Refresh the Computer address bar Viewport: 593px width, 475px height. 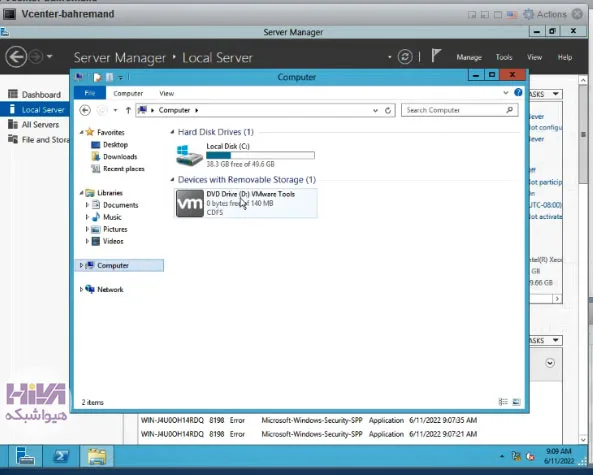388,110
